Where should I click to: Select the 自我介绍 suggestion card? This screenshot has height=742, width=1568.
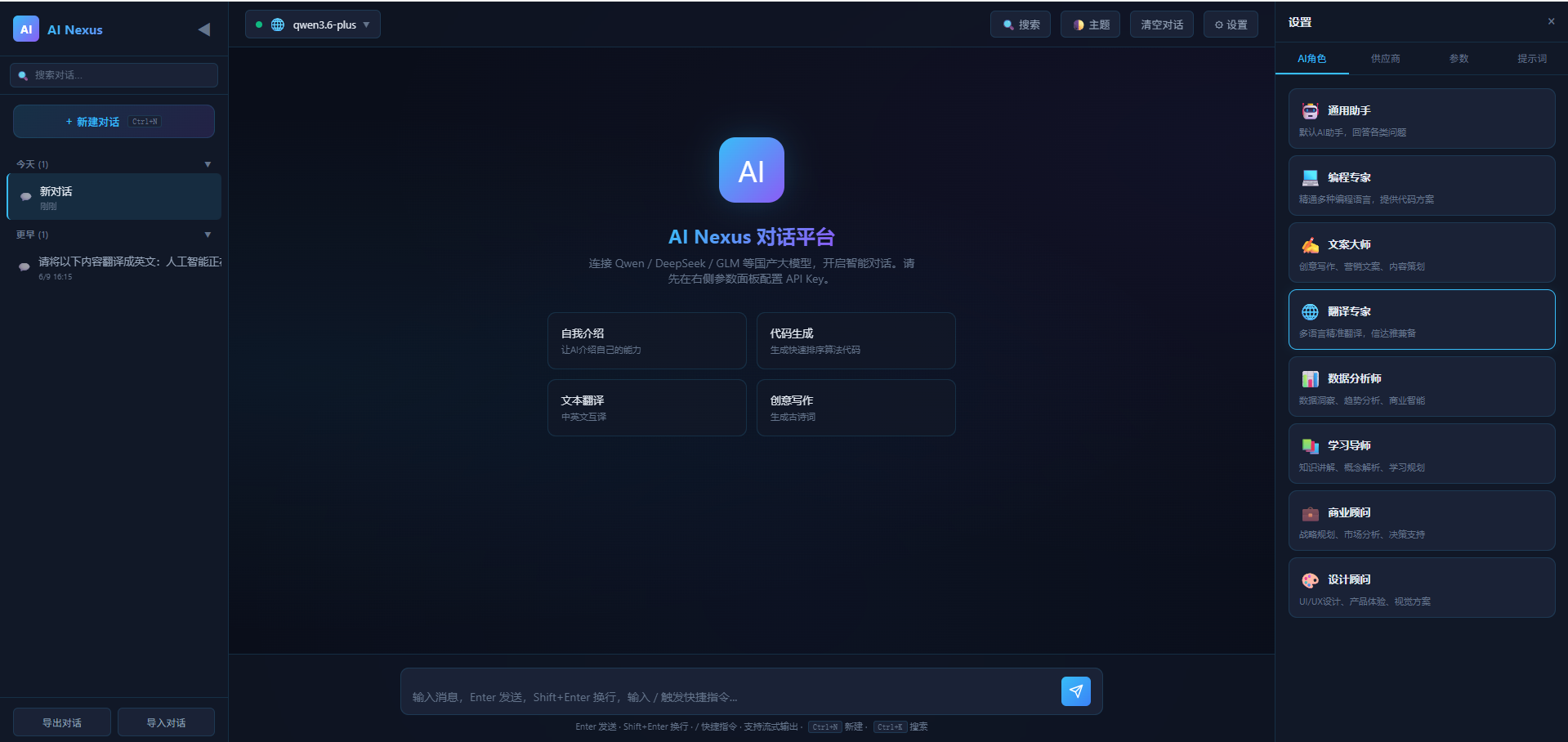click(647, 341)
